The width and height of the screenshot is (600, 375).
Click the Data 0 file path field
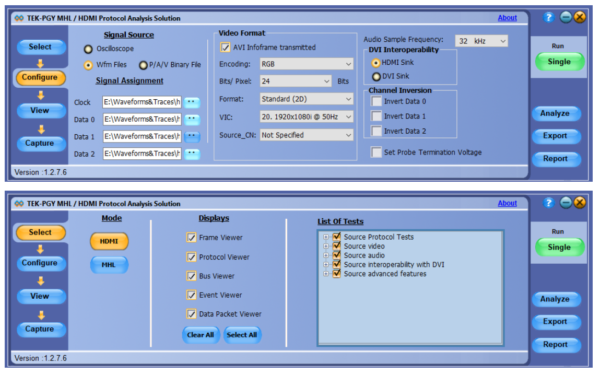tap(142, 119)
